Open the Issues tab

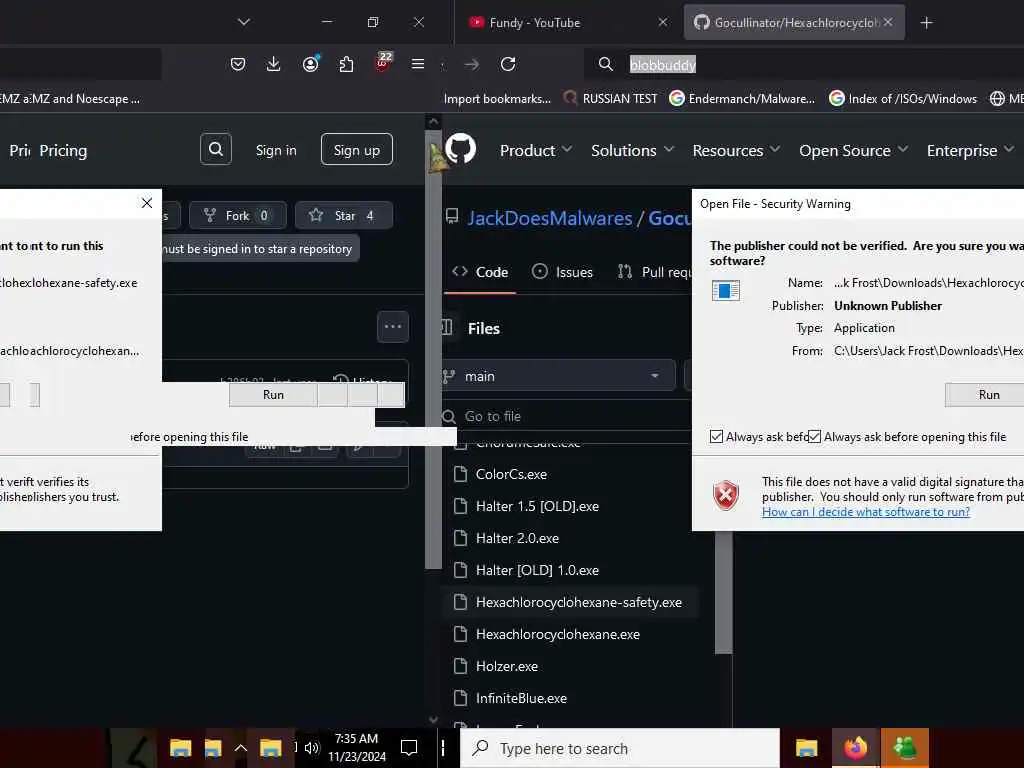562,272
